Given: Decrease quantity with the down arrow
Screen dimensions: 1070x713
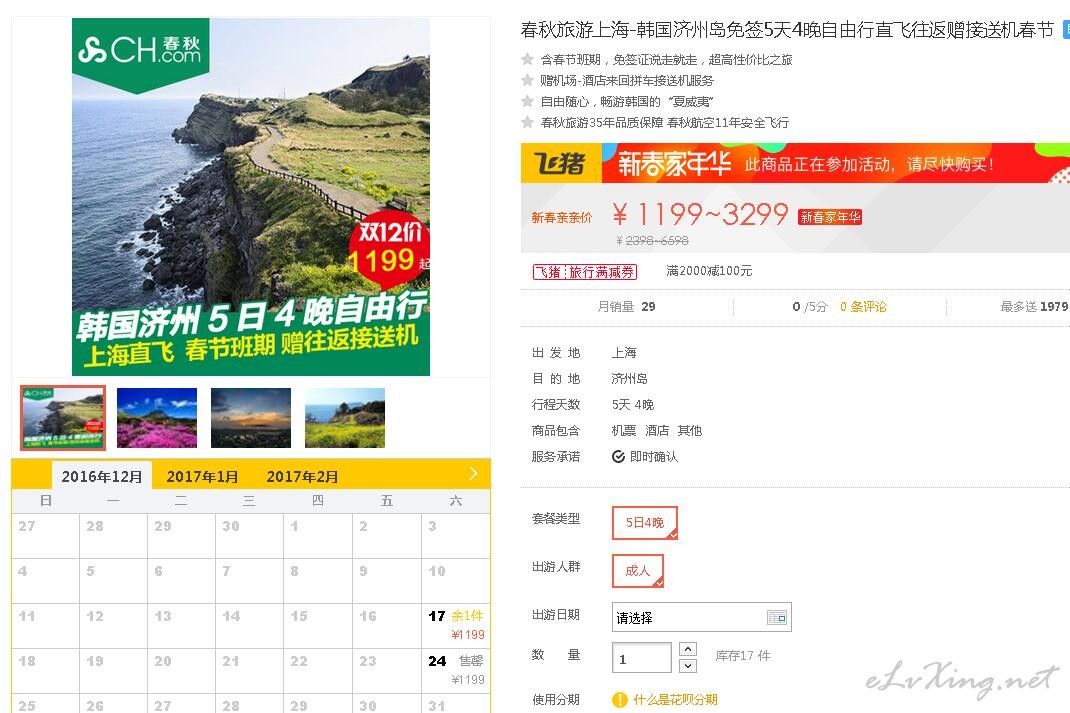Looking at the screenshot, I should coord(688,666).
